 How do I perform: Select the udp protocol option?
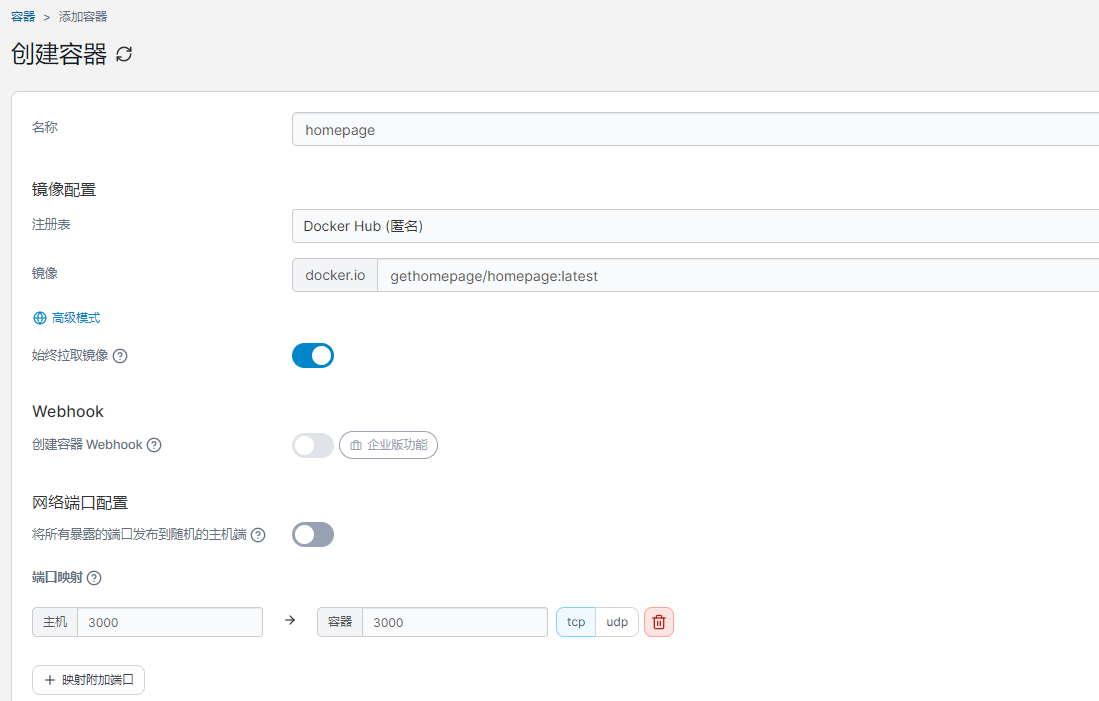617,622
